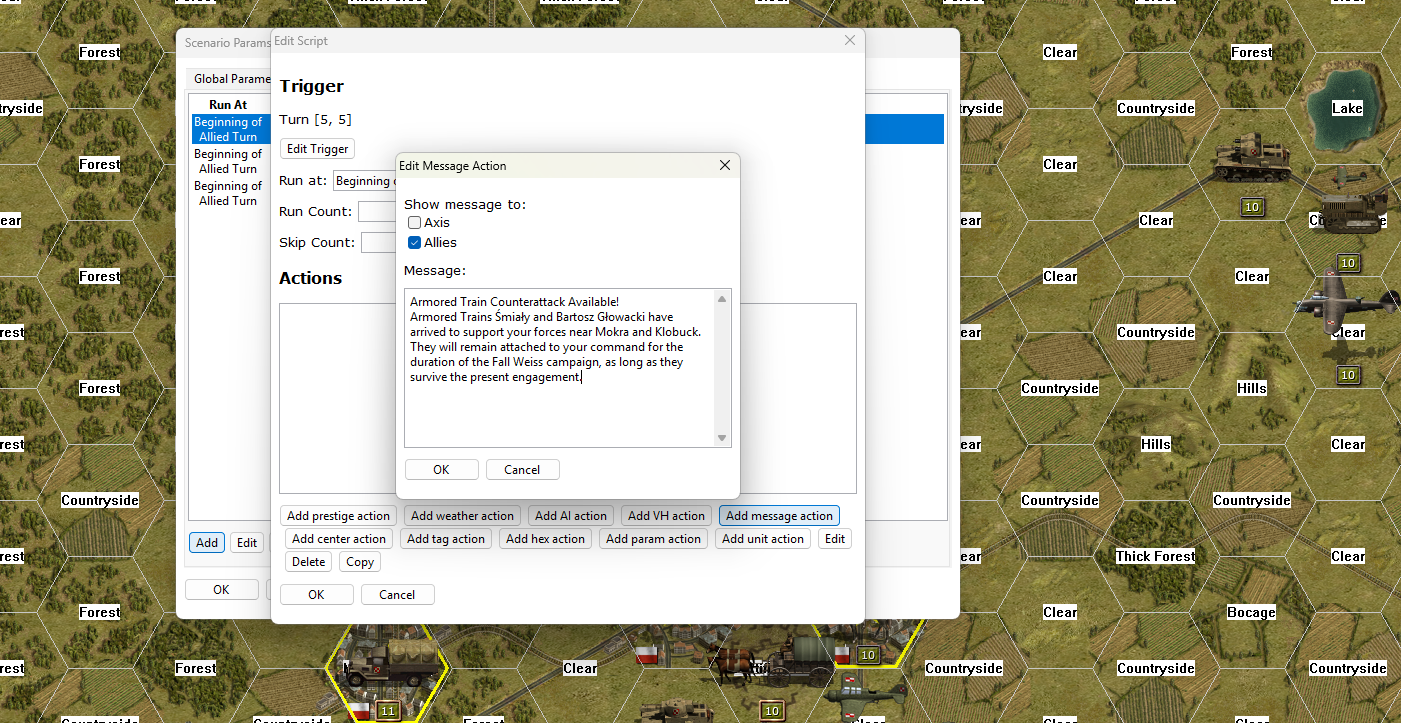Click the Edit Trigger button
Image resolution: width=1401 pixels, height=723 pixels.
(317, 149)
